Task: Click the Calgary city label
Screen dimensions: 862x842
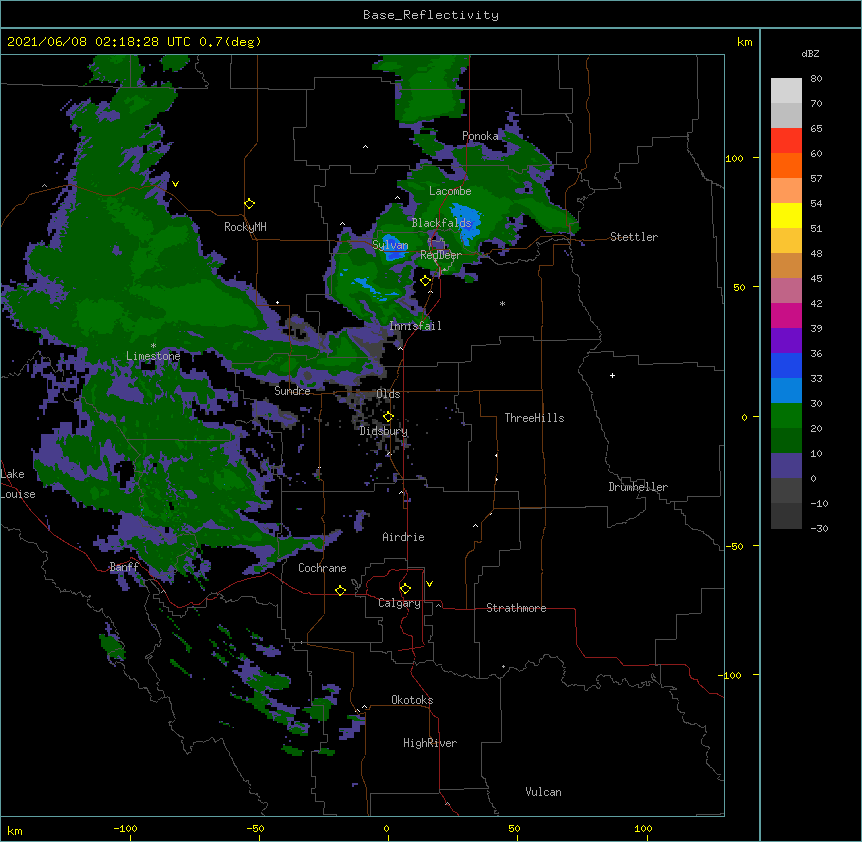Action: (399, 603)
